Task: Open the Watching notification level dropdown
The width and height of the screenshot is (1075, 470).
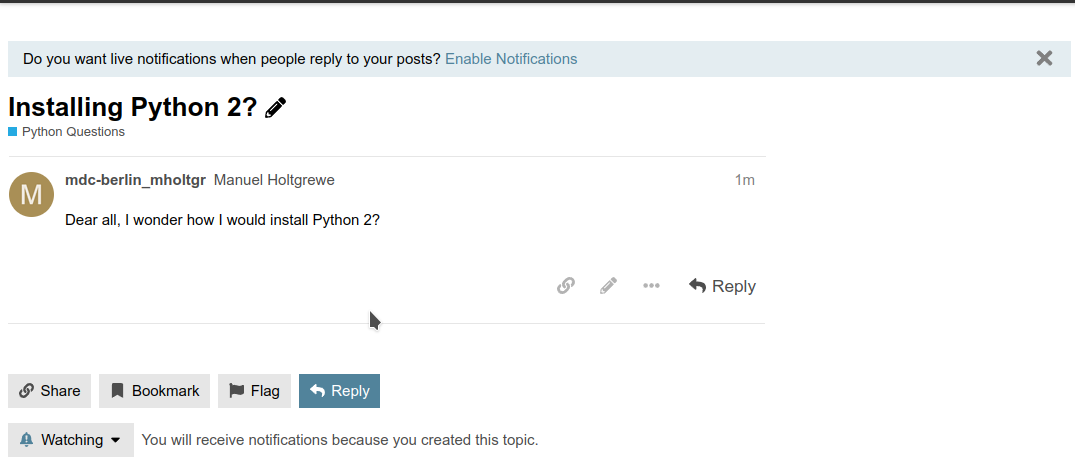Action: (x=71, y=440)
